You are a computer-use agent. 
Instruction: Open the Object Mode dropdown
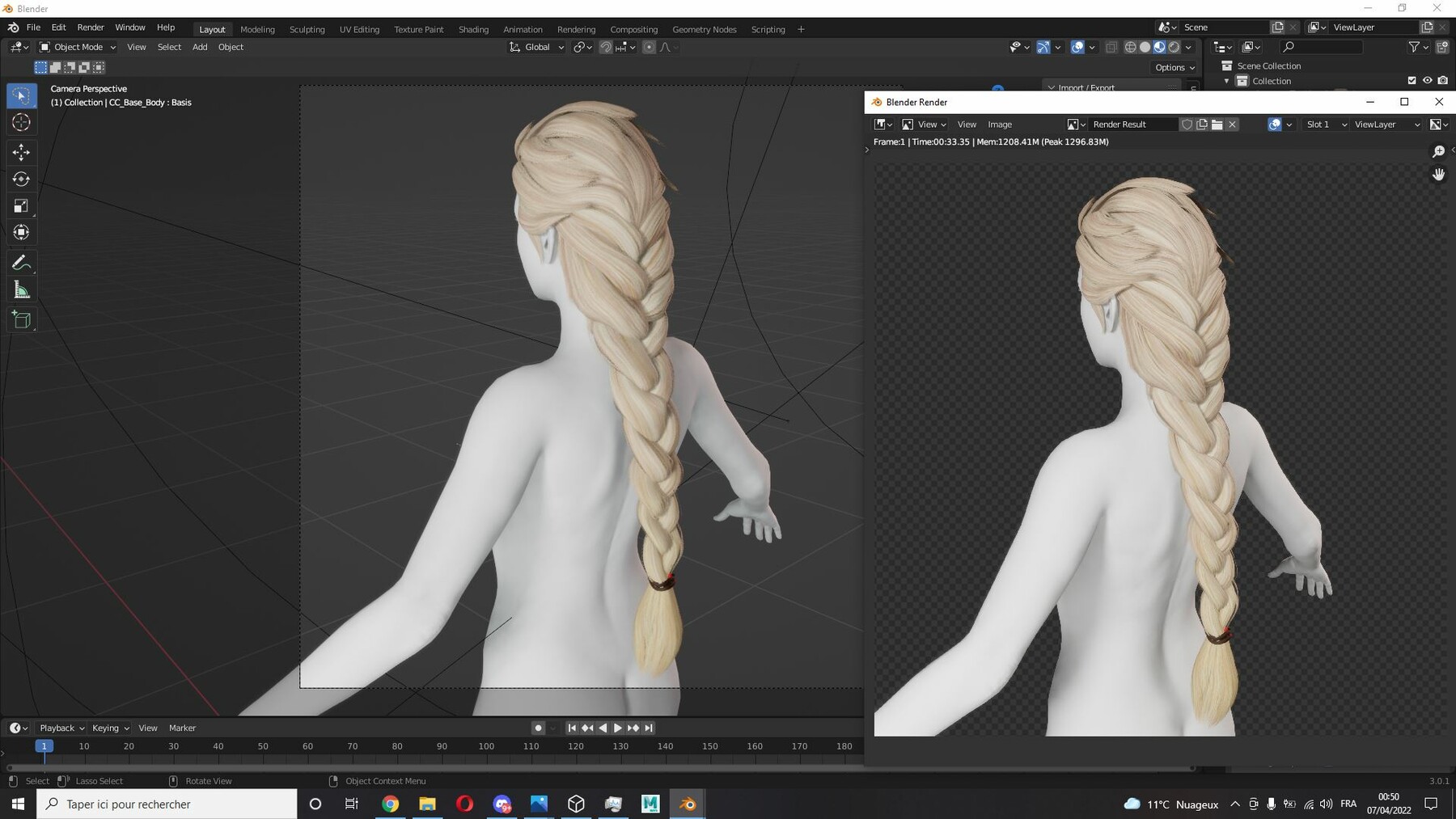click(78, 47)
